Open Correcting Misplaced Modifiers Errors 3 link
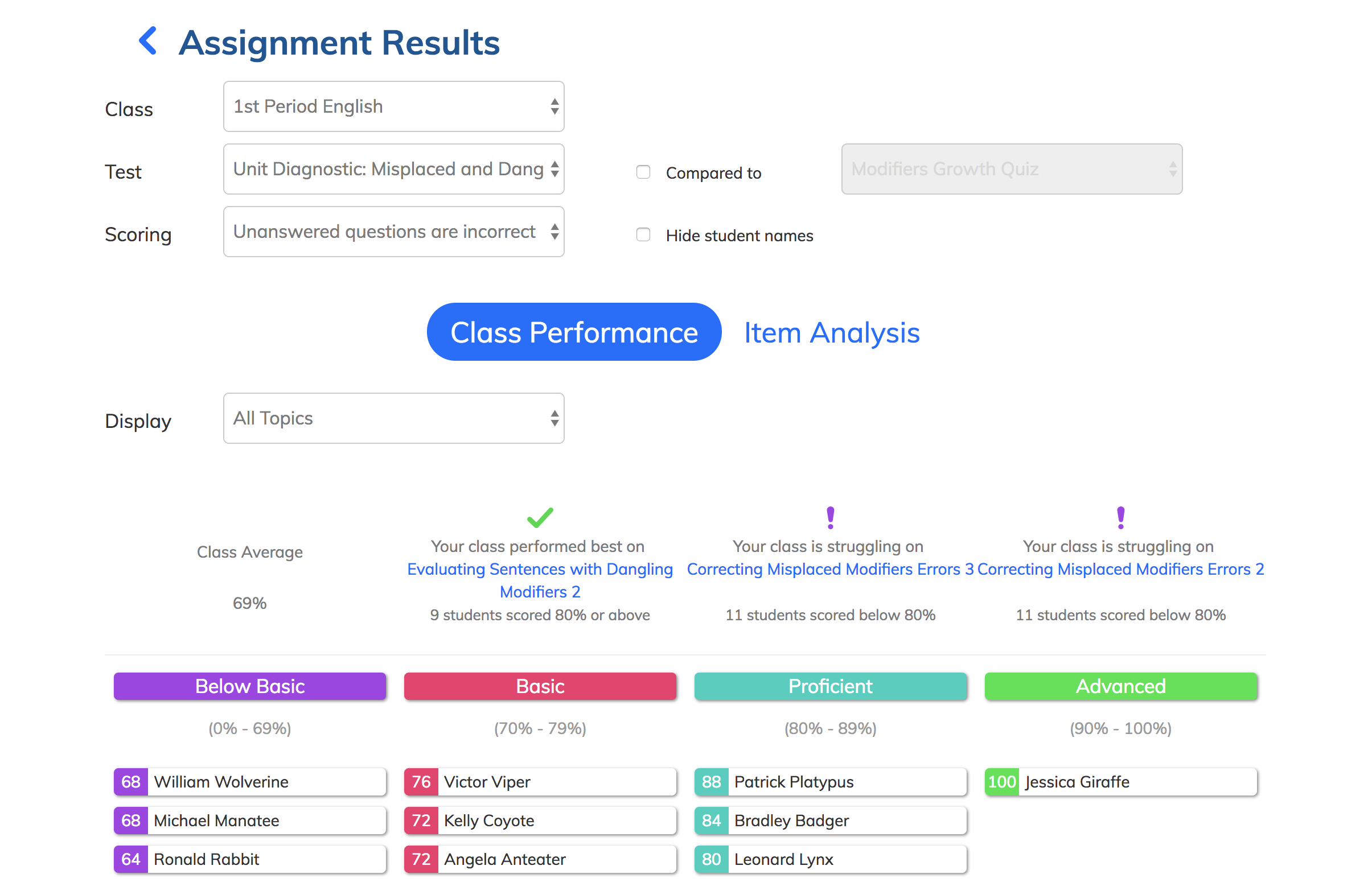Screen dimensions: 1372x882 point(830,569)
